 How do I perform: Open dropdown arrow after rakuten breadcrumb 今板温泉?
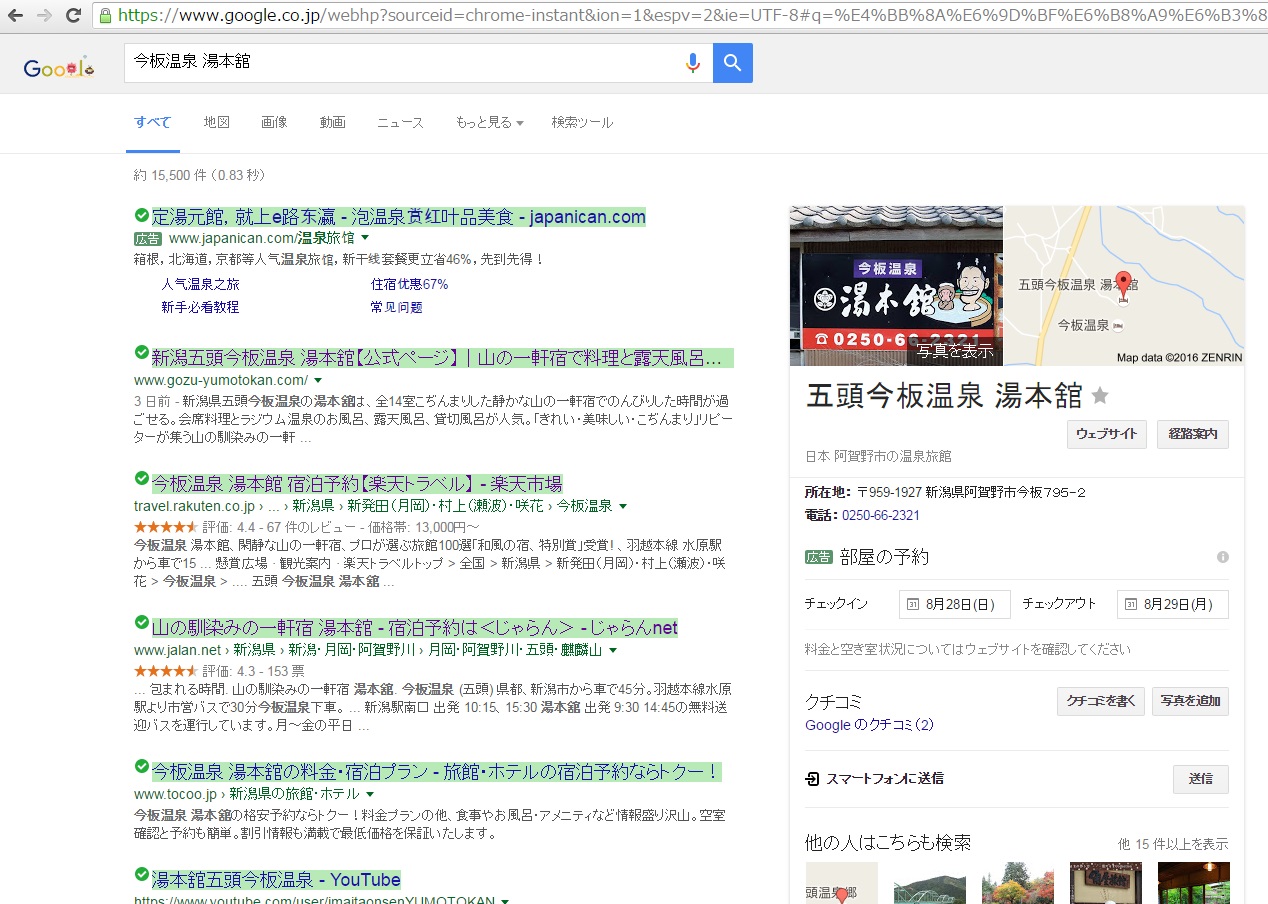pyautogui.click(x=623, y=506)
